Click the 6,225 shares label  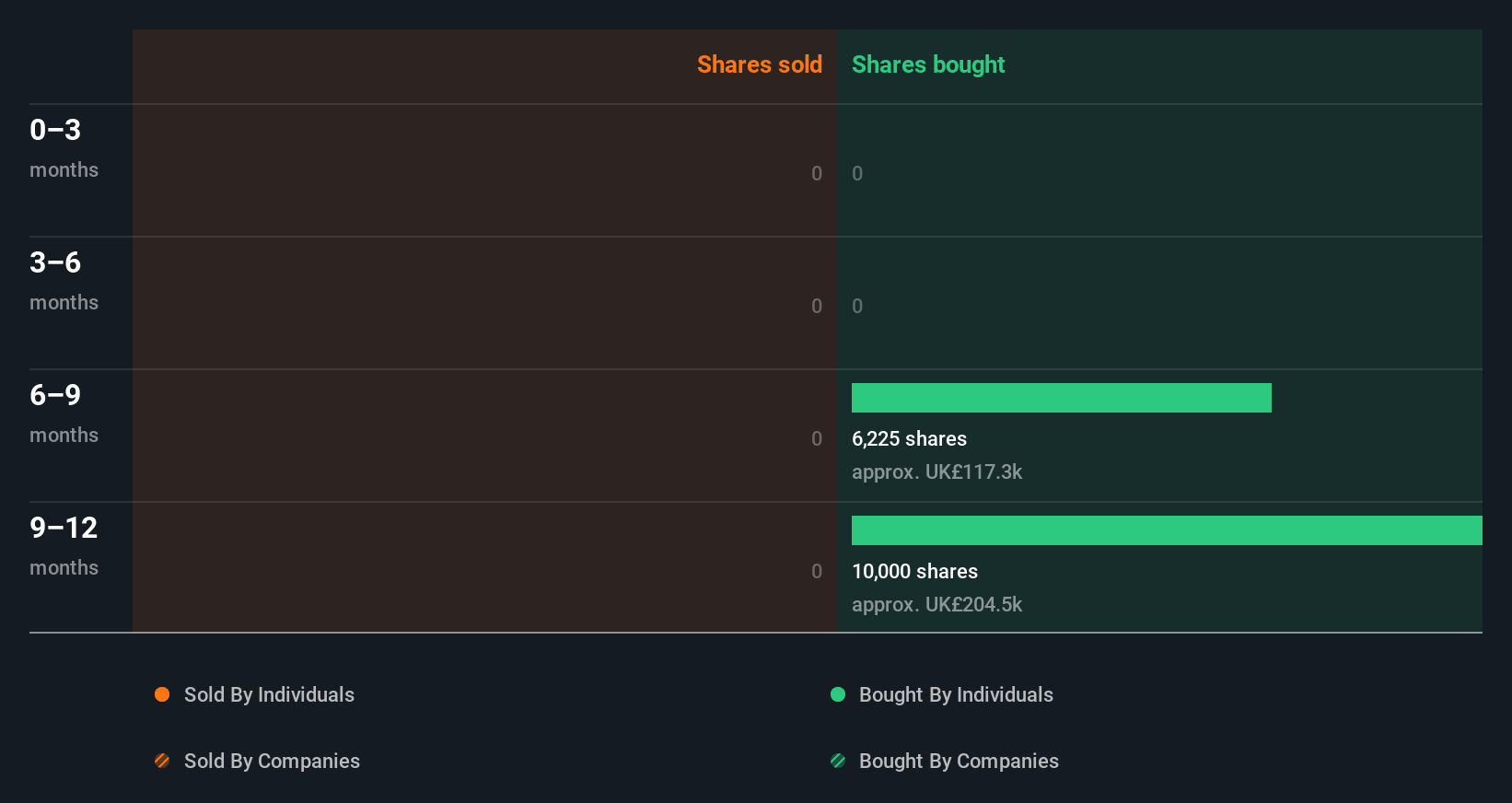coord(909,438)
